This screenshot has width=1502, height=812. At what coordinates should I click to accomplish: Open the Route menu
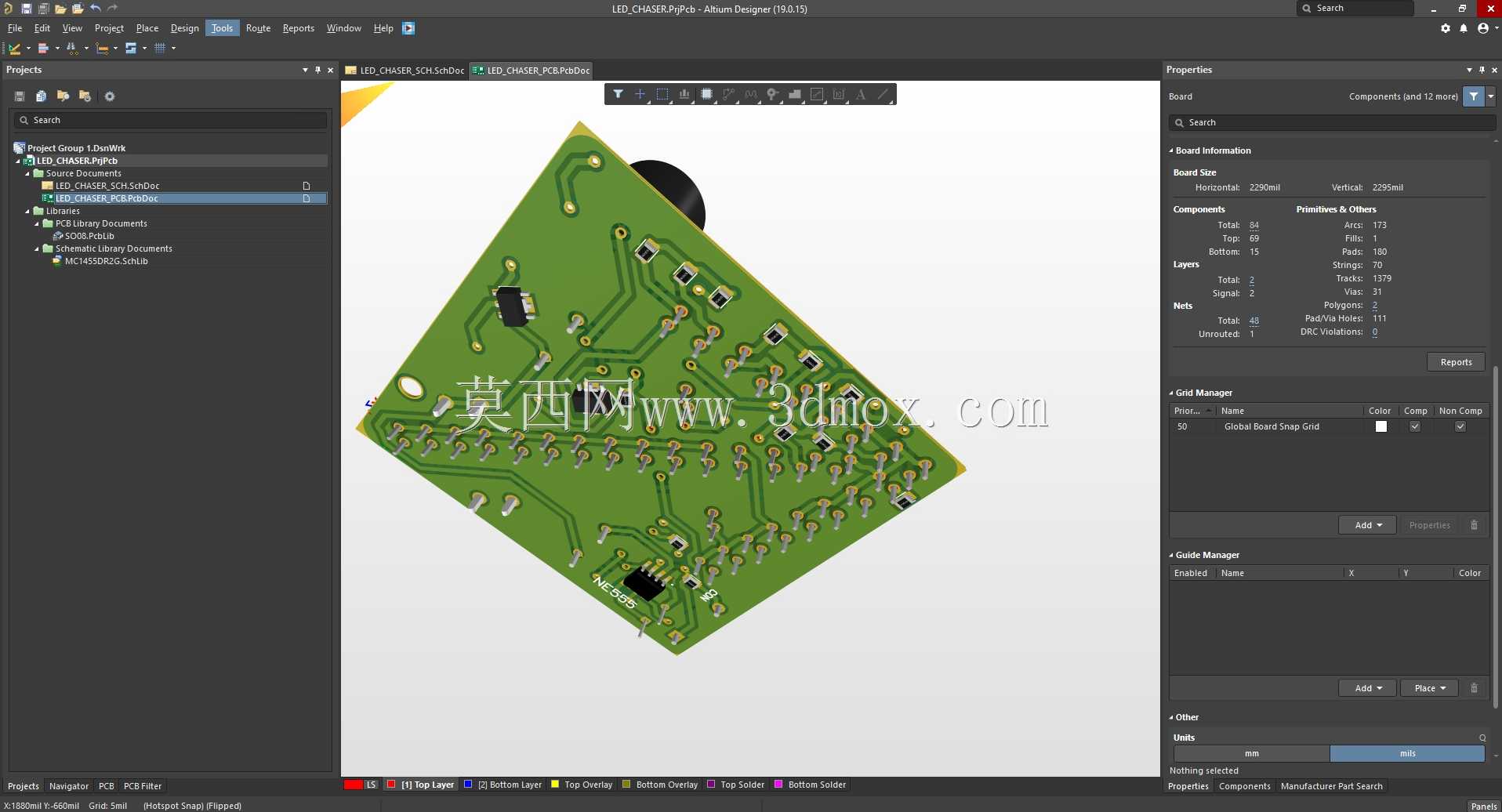pyautogui.click(x=258, y=28)
